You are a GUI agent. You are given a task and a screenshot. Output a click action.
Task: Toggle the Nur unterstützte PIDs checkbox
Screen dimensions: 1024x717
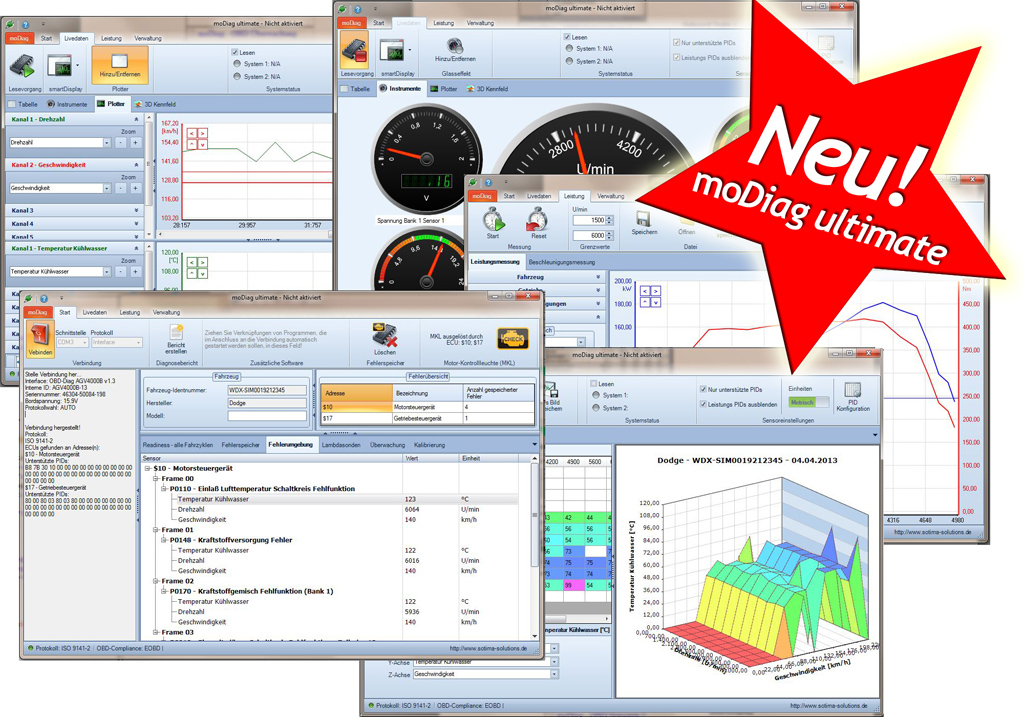704,390
